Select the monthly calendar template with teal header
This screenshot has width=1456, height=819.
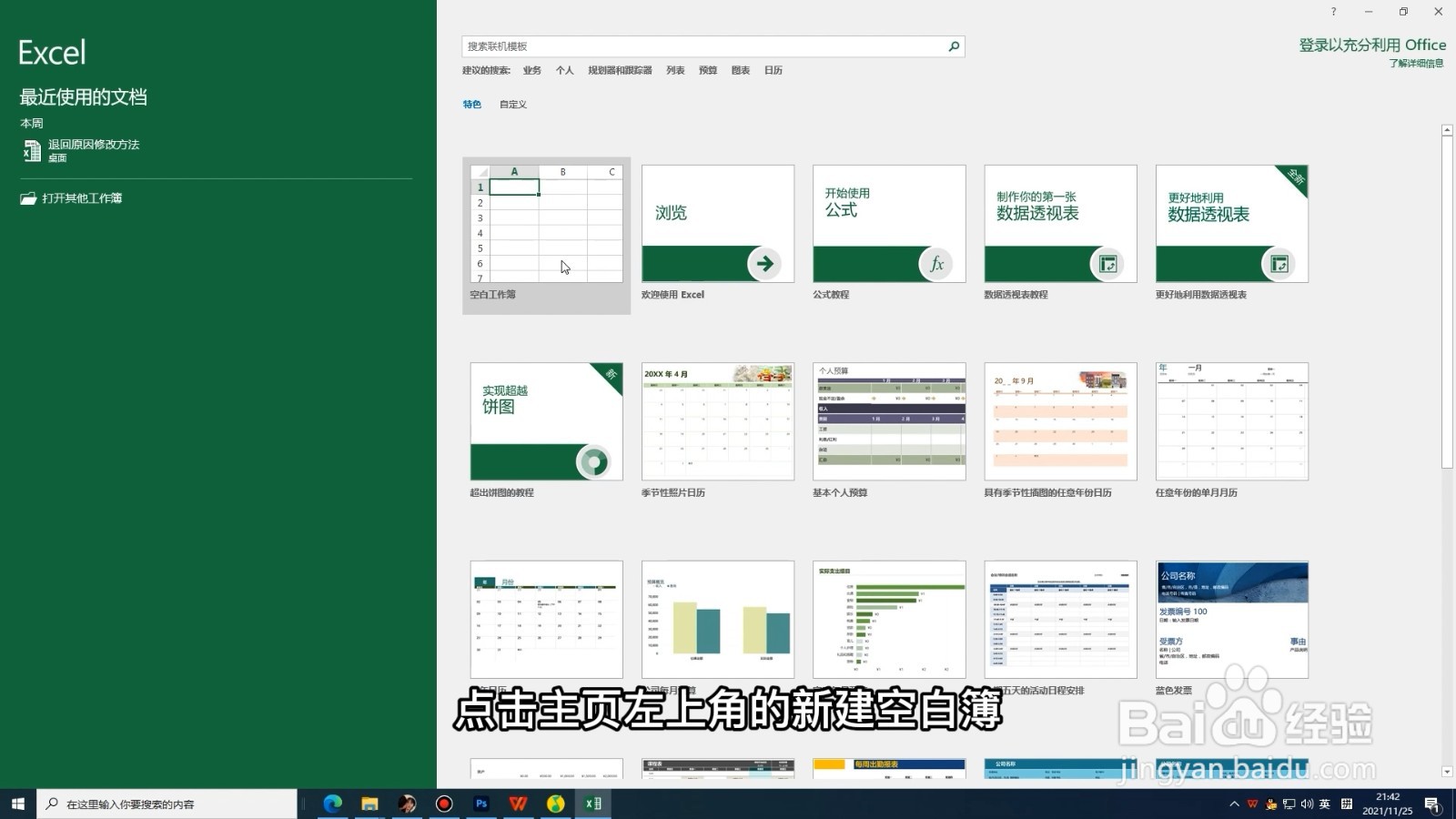pos(546,620)
